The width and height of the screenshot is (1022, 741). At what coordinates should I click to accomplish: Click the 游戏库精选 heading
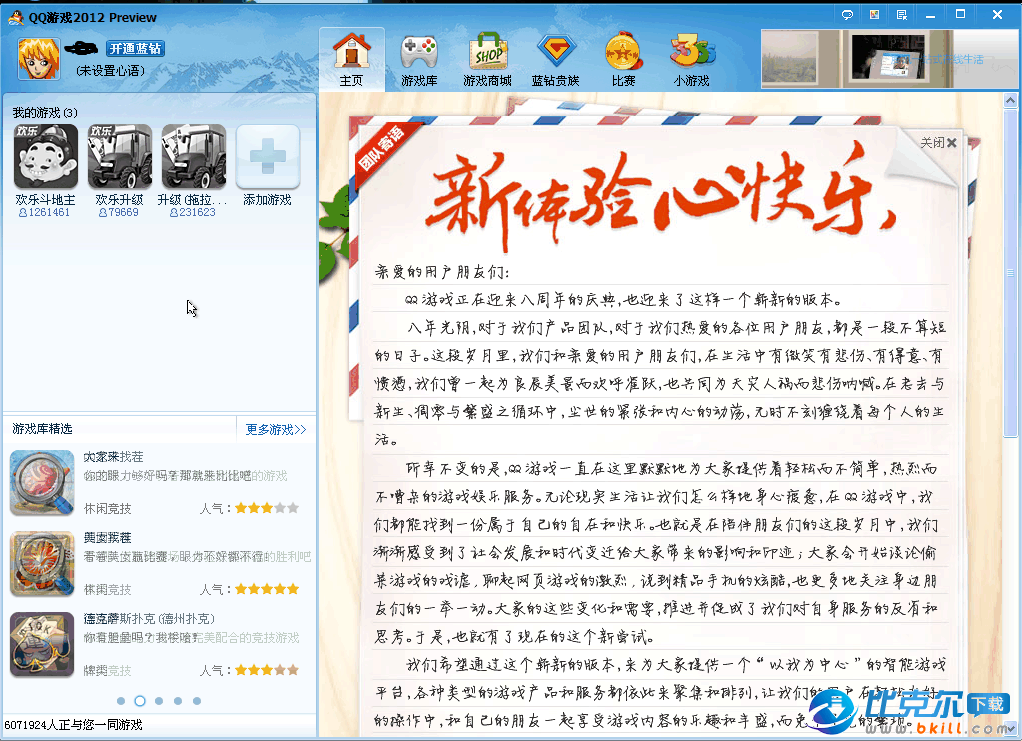point(42,429)
